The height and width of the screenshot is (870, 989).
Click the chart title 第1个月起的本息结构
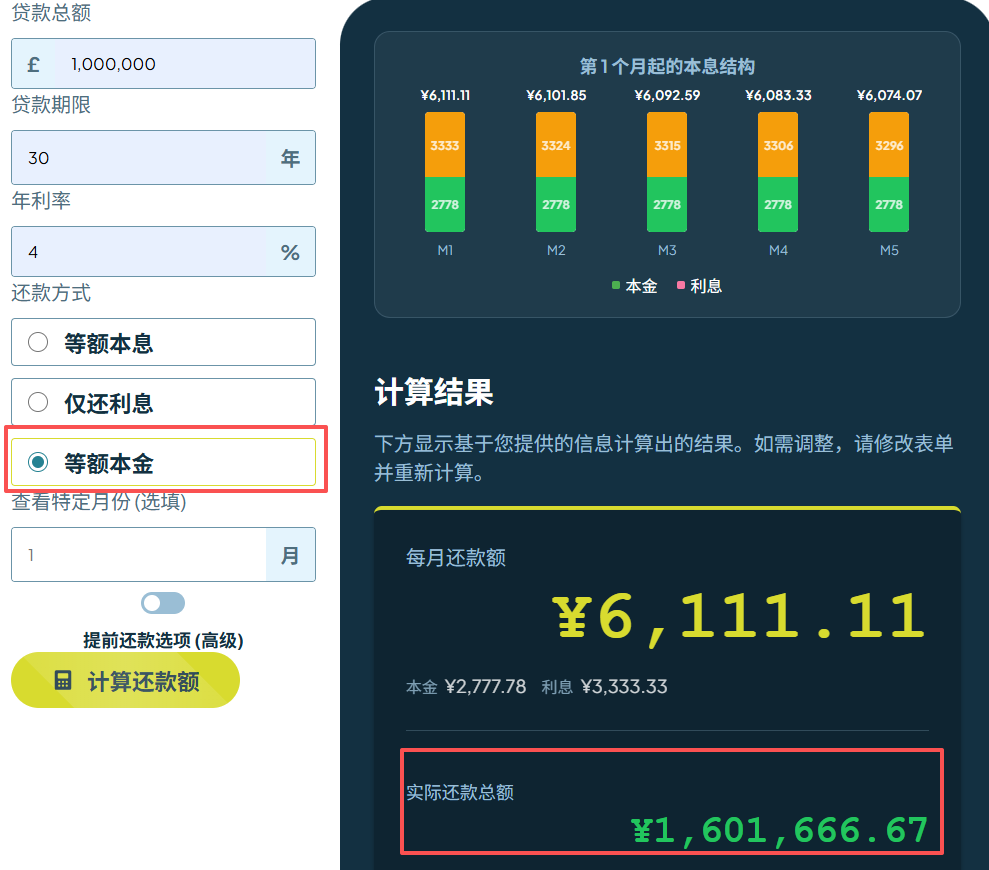click(x=666, y=66)
